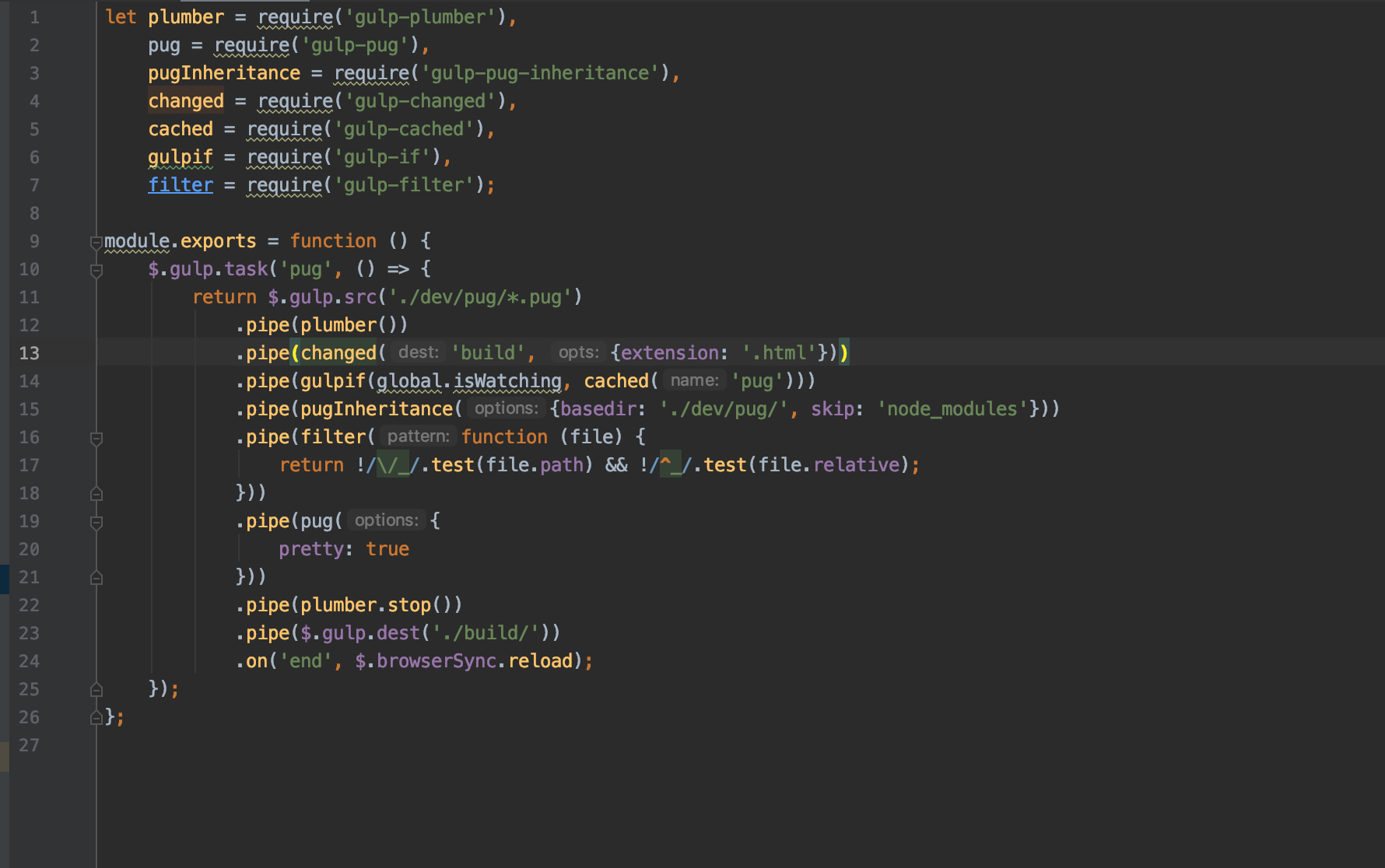Click the 'name:' parameter hint on line 14
1385x868 pixels.
coord(694,380)
